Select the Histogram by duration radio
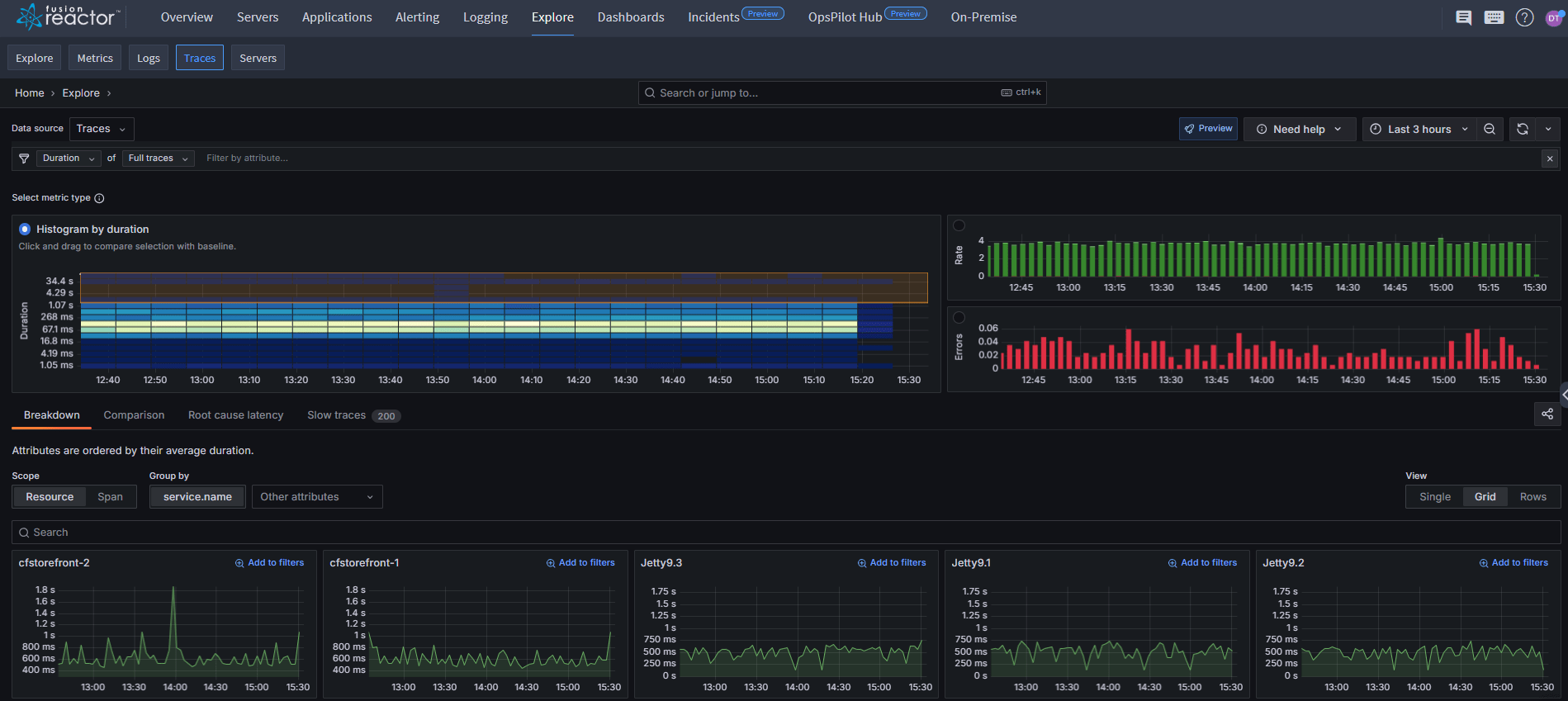The image size is (1568, 701). [25, 230]
